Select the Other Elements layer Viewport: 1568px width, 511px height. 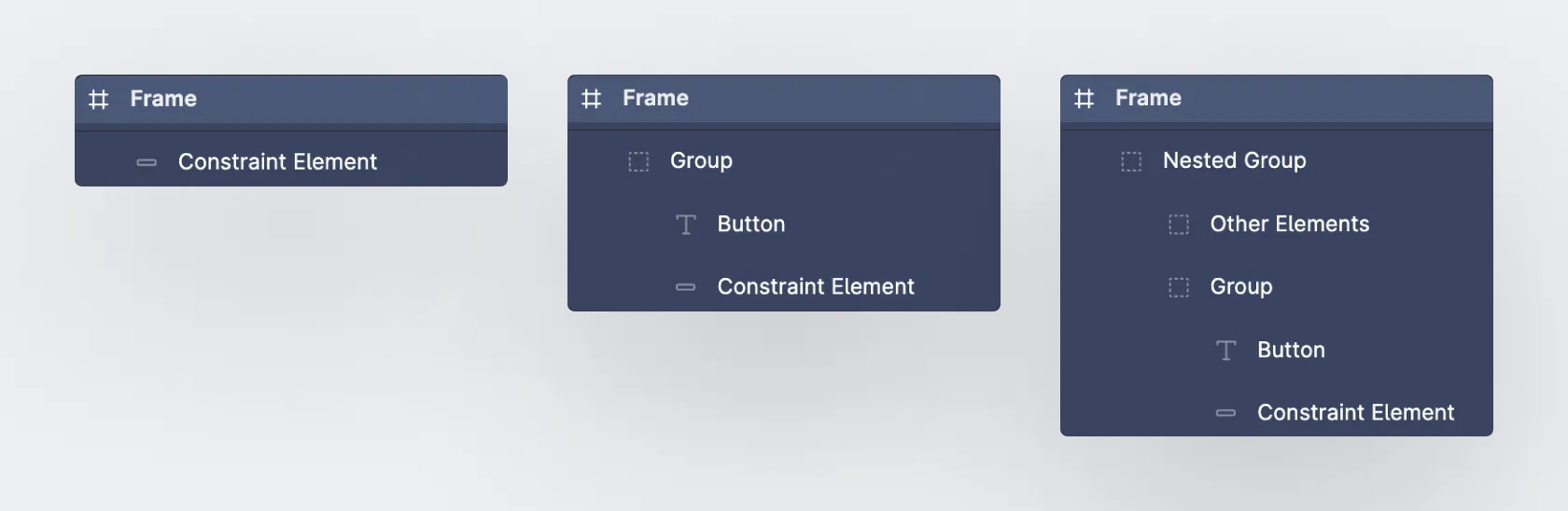(1289, 224)
